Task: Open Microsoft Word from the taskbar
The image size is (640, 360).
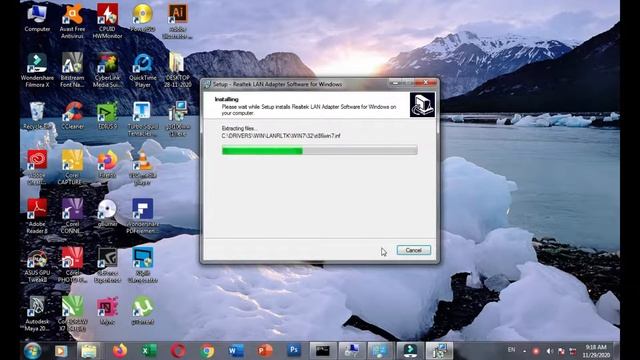Action: 236,351
